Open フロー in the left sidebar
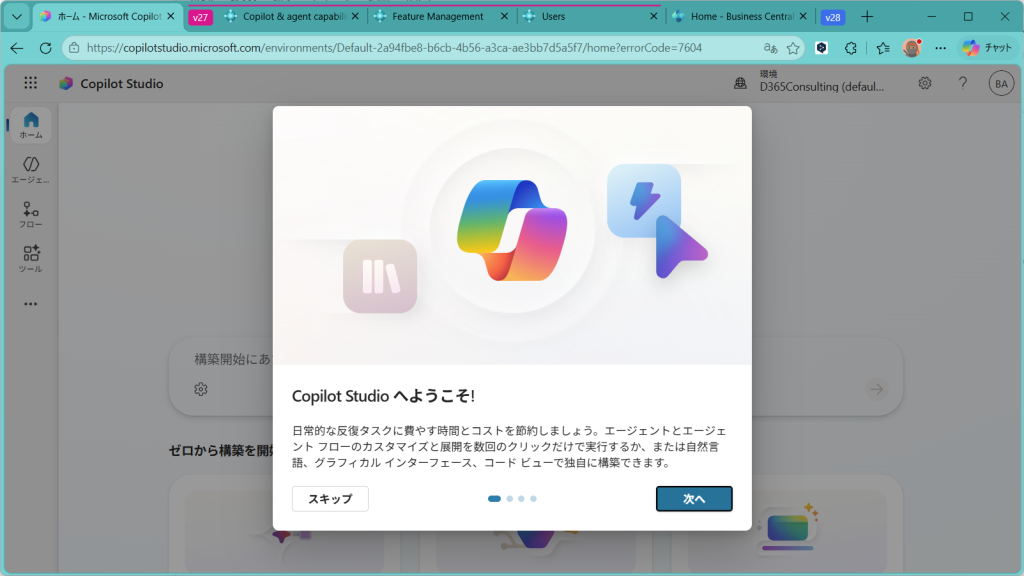 coord(31,214)
